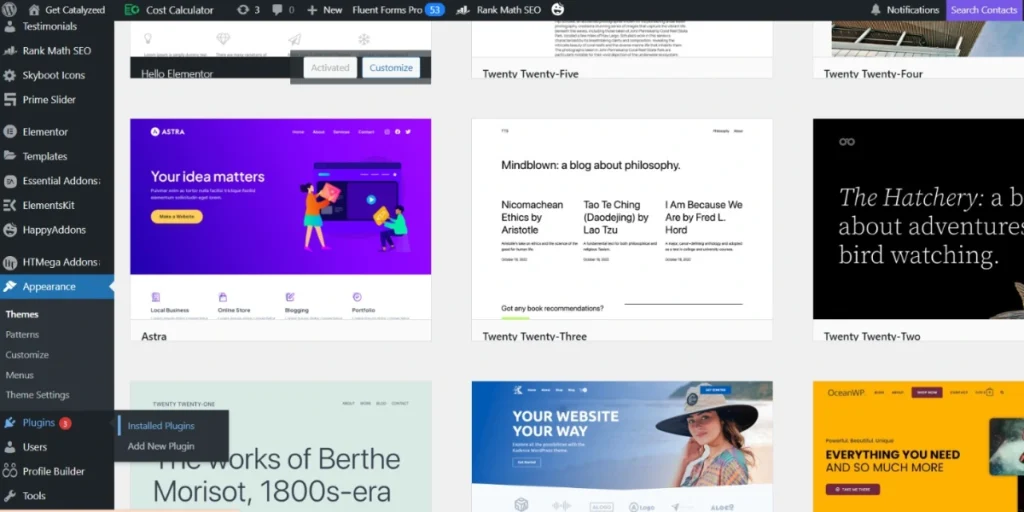Image resolution: width=1024 pixels, height=512 pixels.
Task: Click the WordPress logo icon
Action: pos(9,10)
